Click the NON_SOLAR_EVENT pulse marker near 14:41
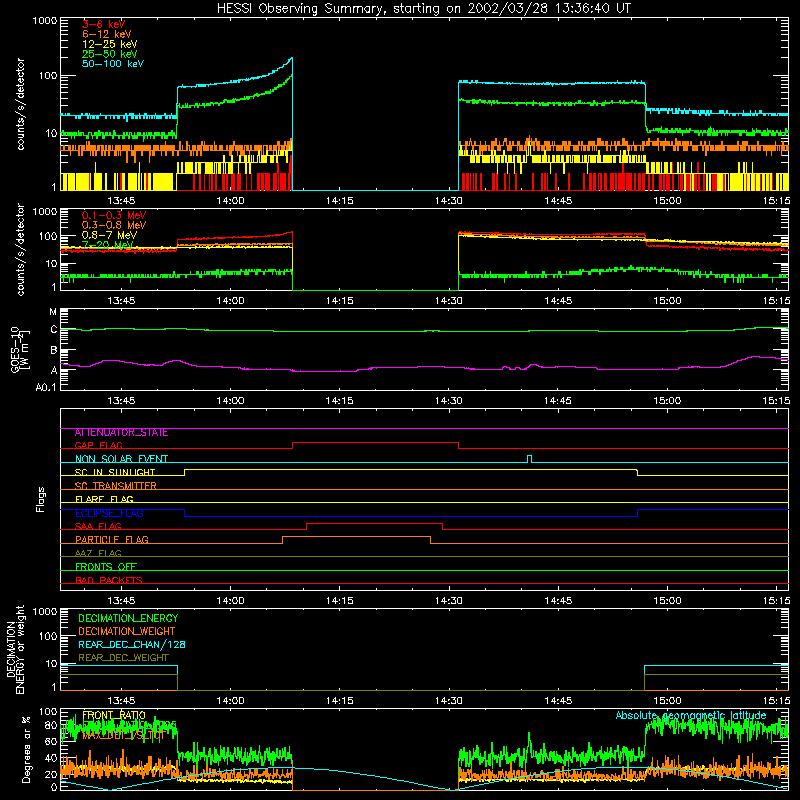 click(x=530, y=459)
